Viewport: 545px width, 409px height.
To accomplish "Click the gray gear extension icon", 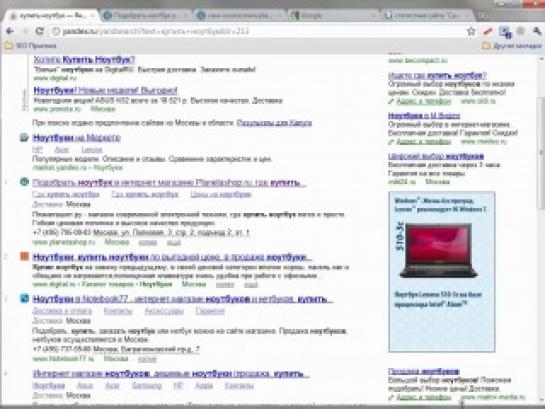I will click(521, 31).
